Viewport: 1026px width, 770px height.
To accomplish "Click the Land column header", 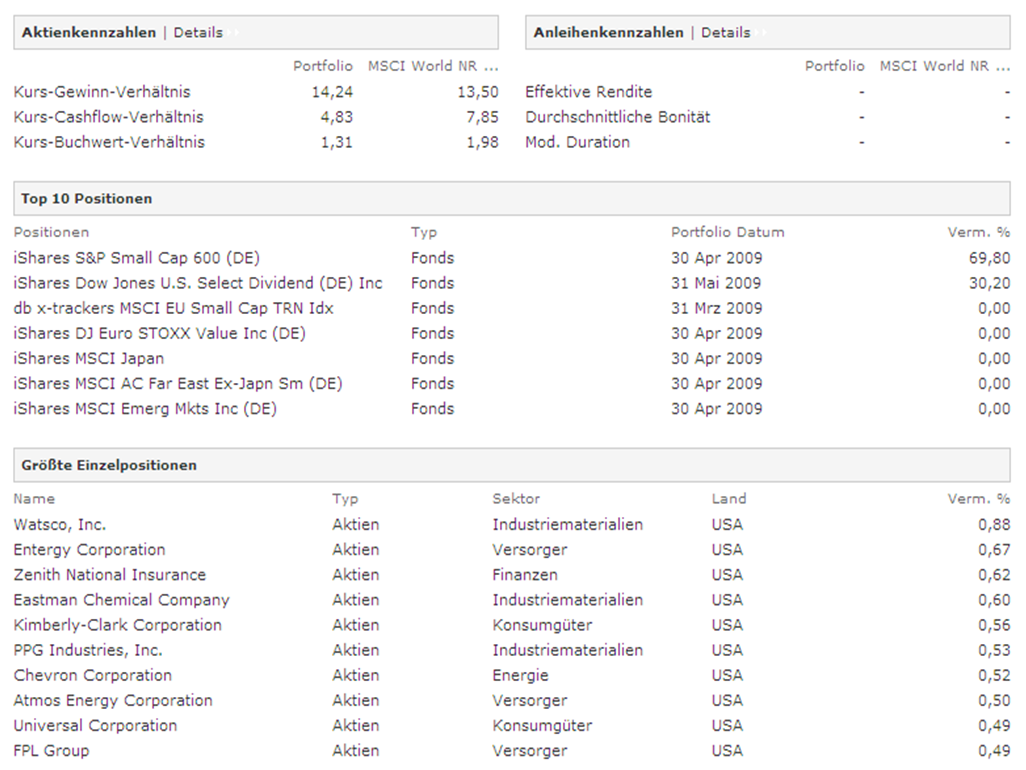I will pos(729,499).
